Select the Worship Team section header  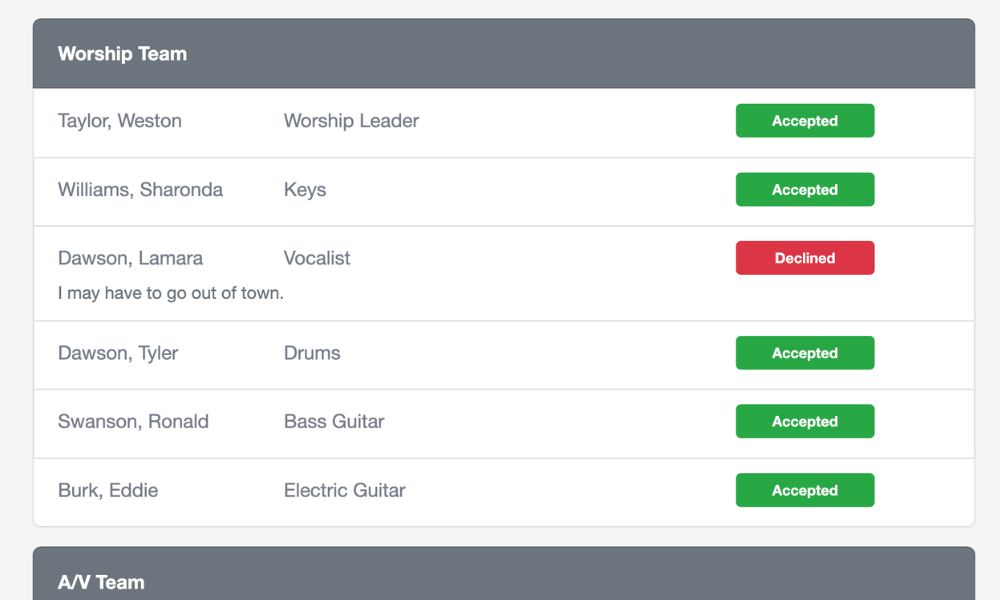click(x=504, y=54)
